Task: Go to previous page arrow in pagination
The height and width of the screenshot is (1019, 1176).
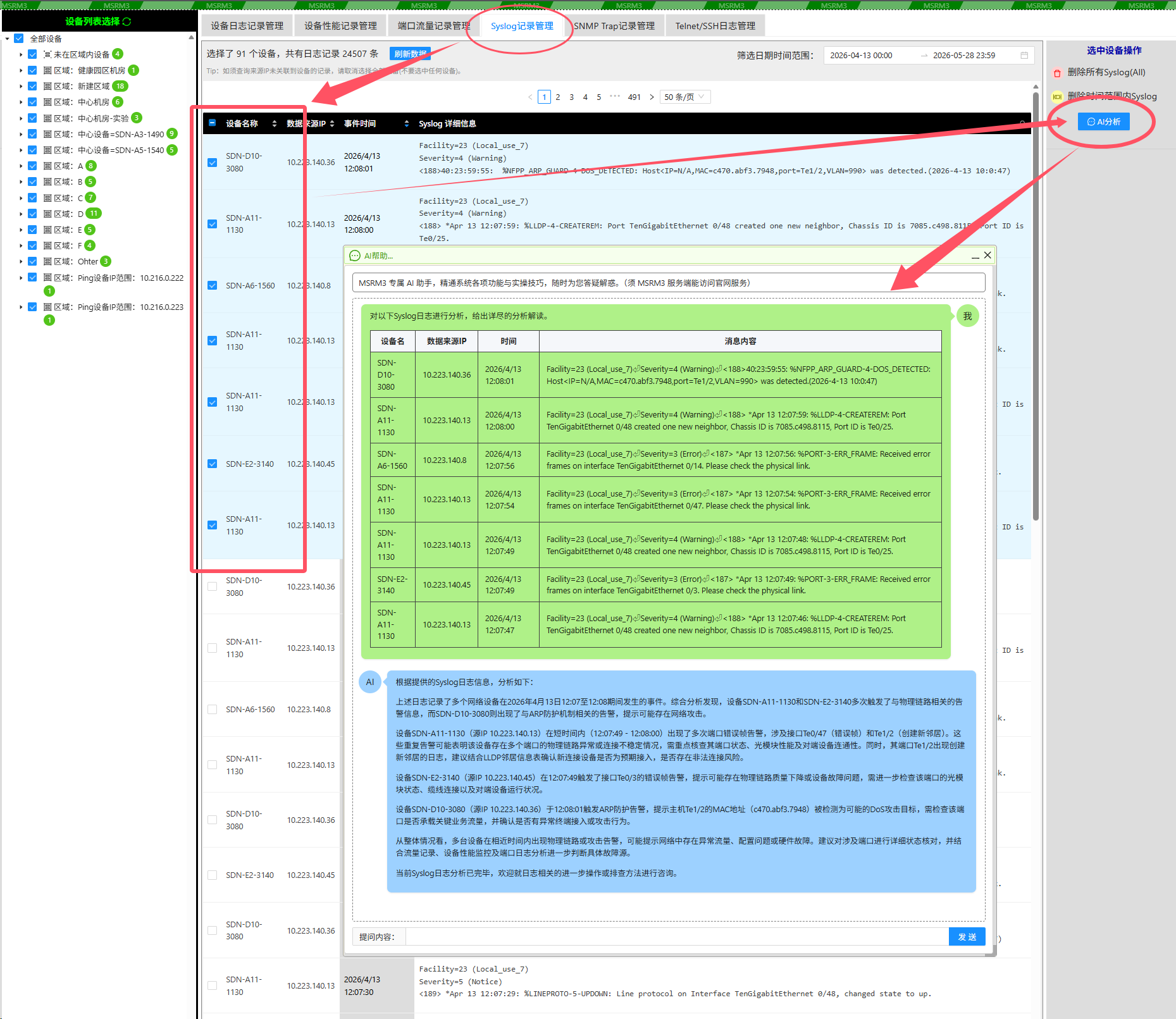Action: [530, 97]
